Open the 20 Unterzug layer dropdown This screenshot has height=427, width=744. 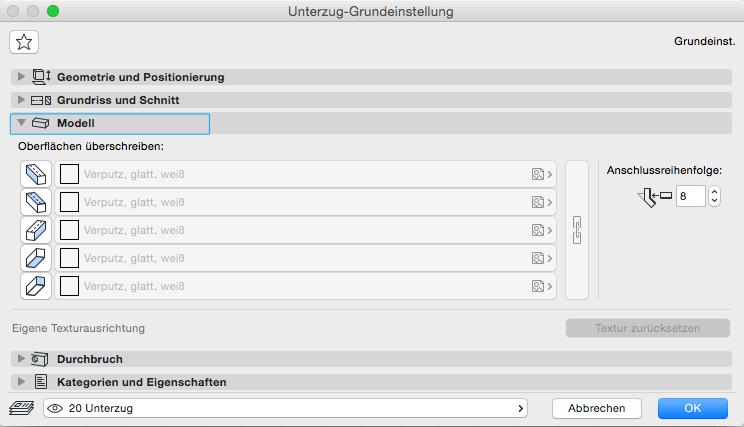[x=286, y=408]
